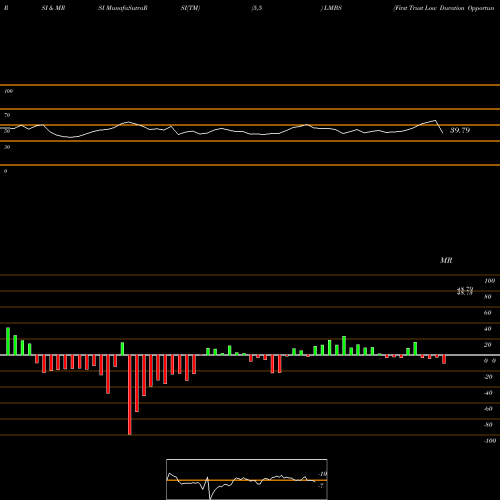Click the RSI axis label 70
This screenshot has height=500, width=500.
pyautogui.click(x=7, y=115)
